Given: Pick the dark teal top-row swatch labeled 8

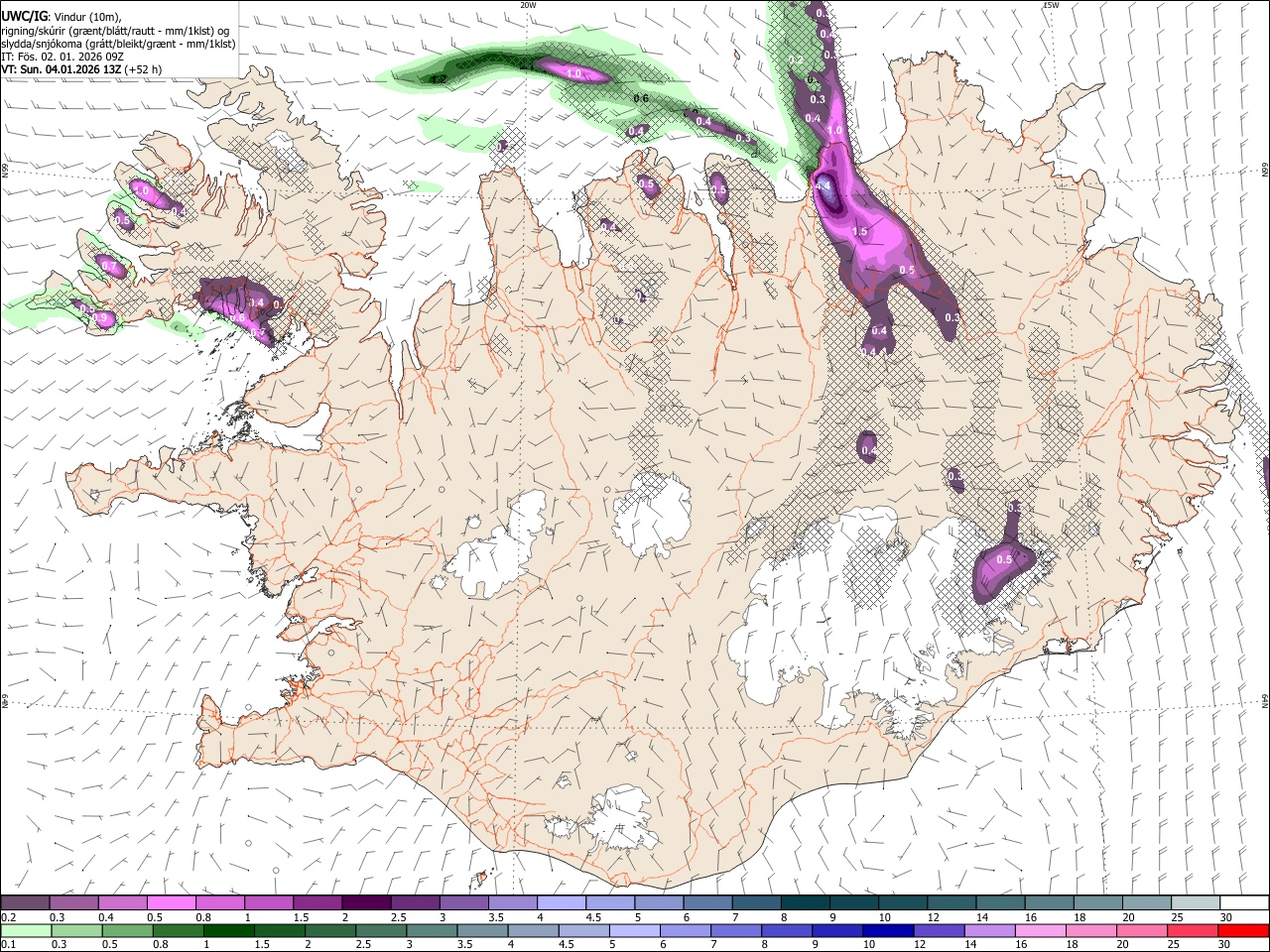Looking at the screenshot, I should click(x=805, y=902).
